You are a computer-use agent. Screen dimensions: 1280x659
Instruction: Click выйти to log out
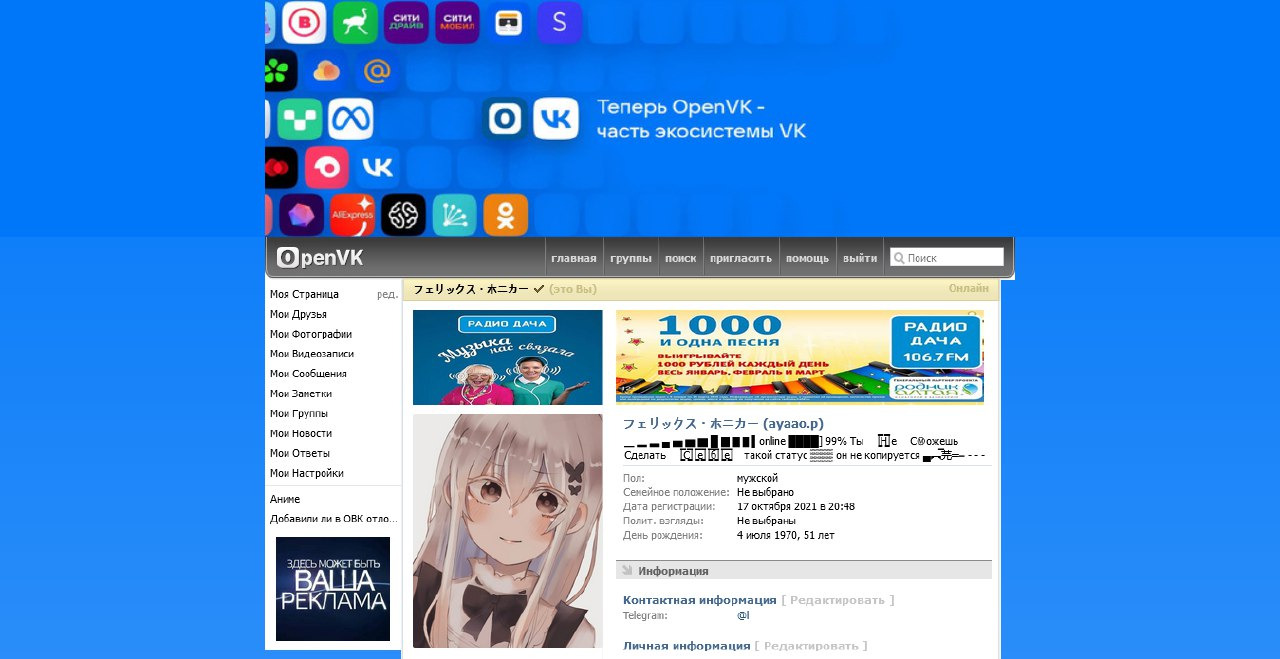(x=860, y=258)
